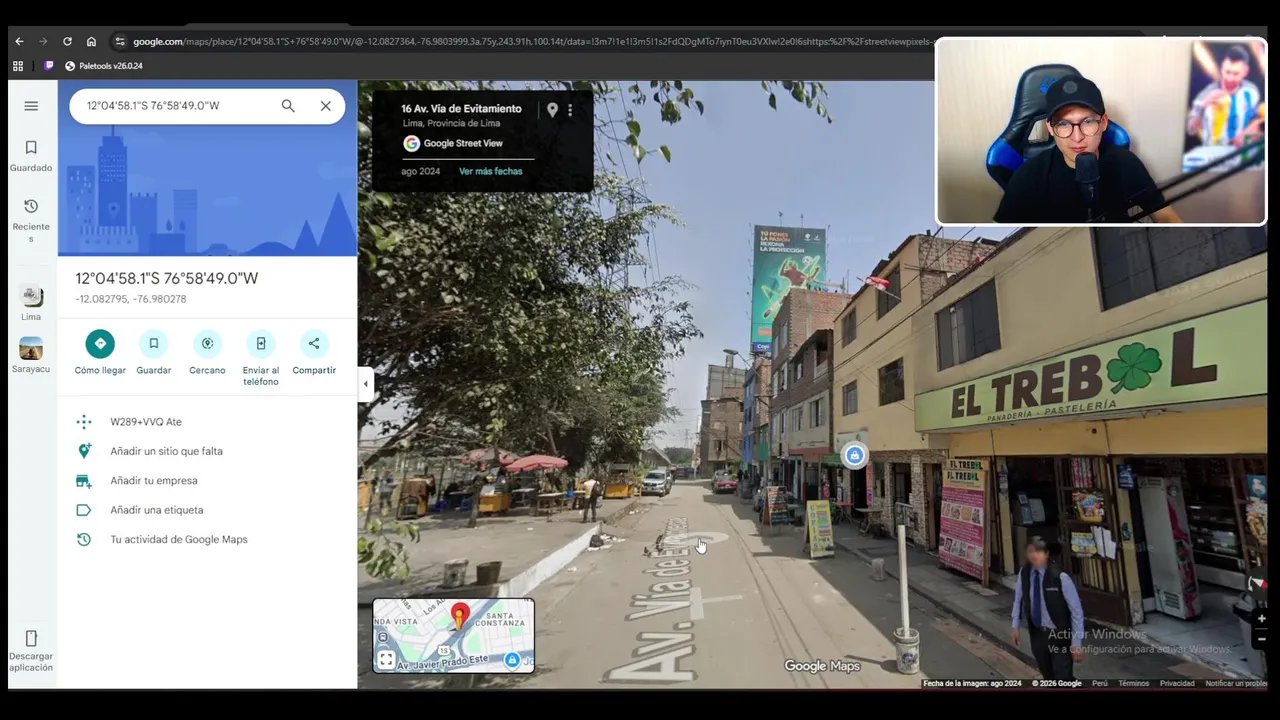Viewport: 1280px width, 720px height.
Task: Click Descargar aplicación in the sidebar
Action: coord(31,650)
